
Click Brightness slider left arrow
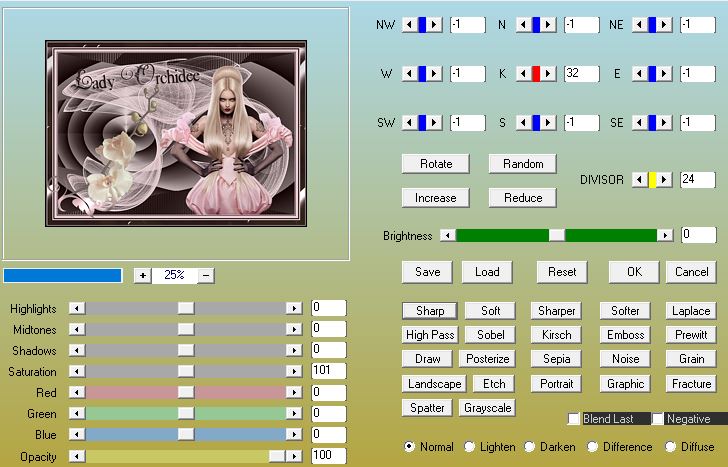448,235
